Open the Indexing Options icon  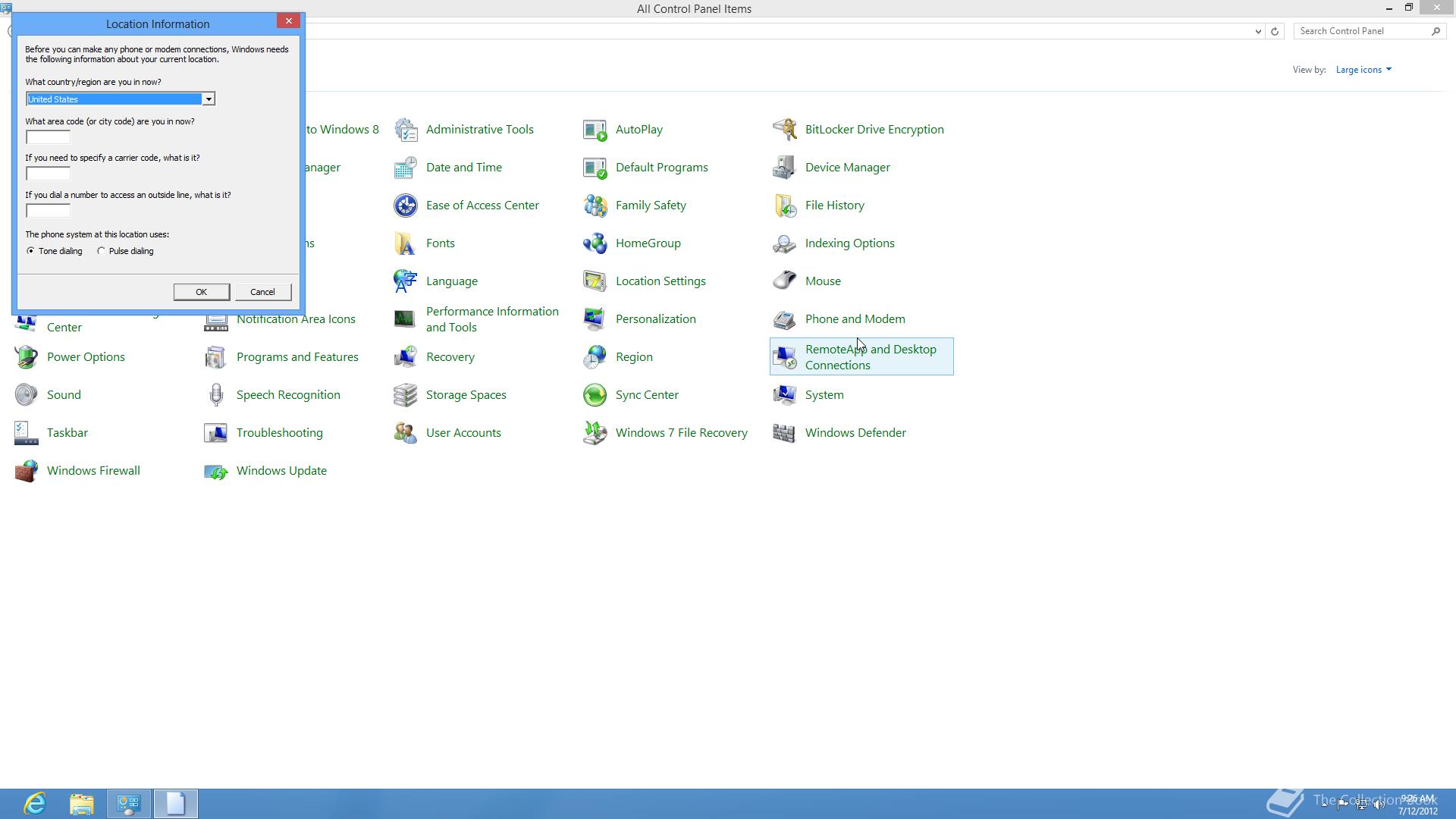click(785, 243)
